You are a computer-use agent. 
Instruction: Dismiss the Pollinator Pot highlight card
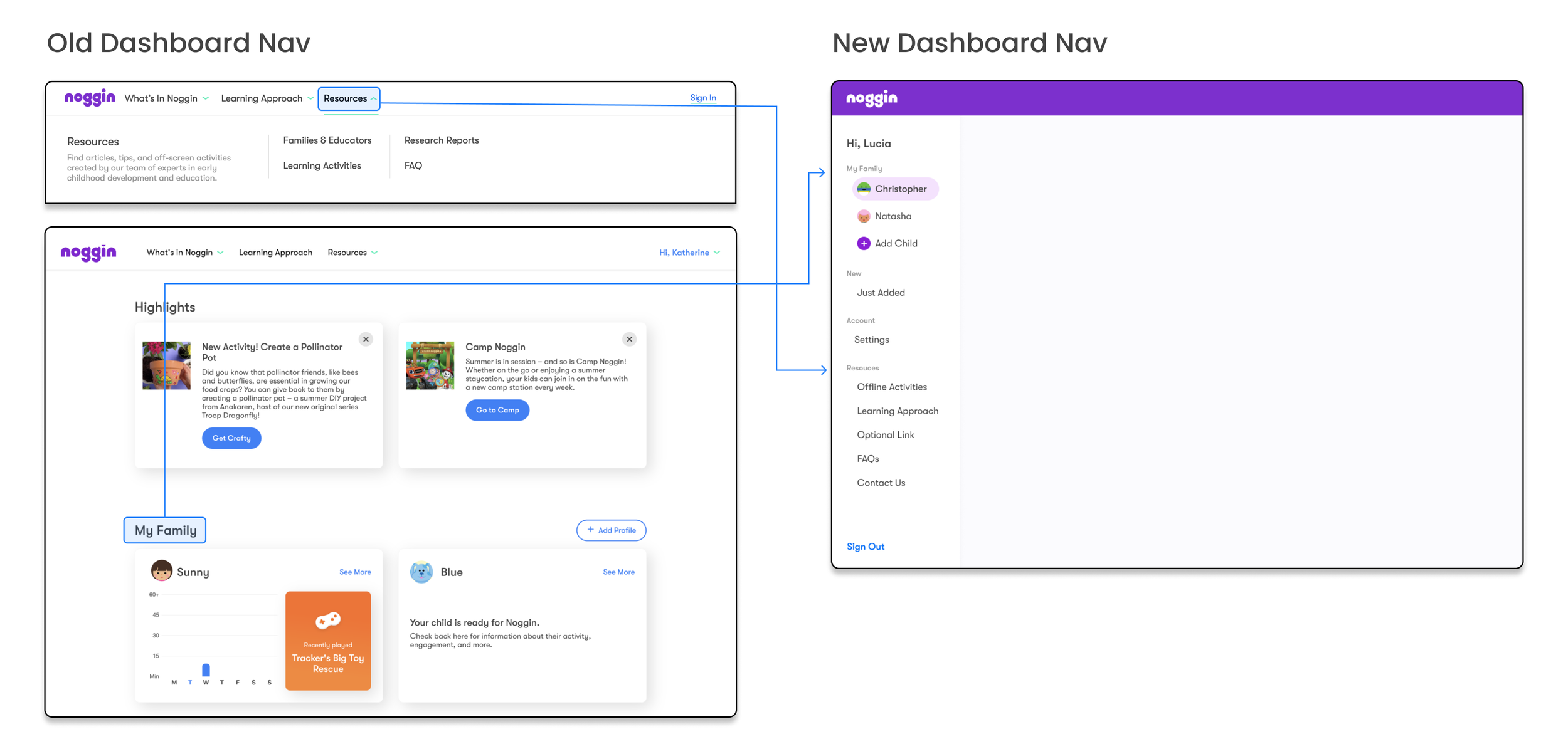click(366, 339)
